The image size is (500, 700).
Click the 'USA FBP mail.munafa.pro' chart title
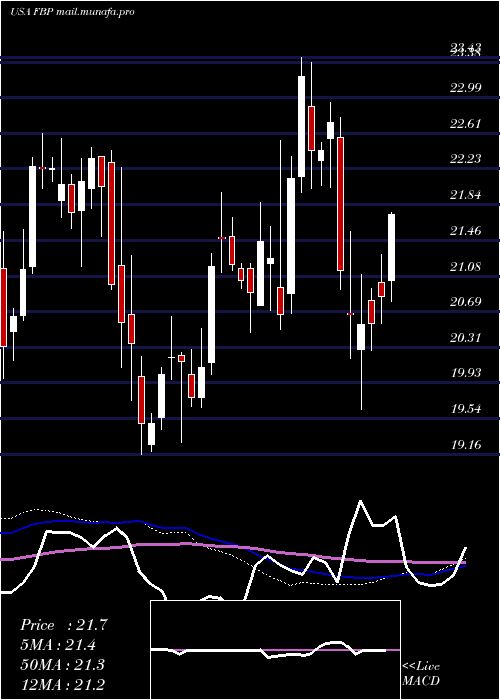pos(72,12)
